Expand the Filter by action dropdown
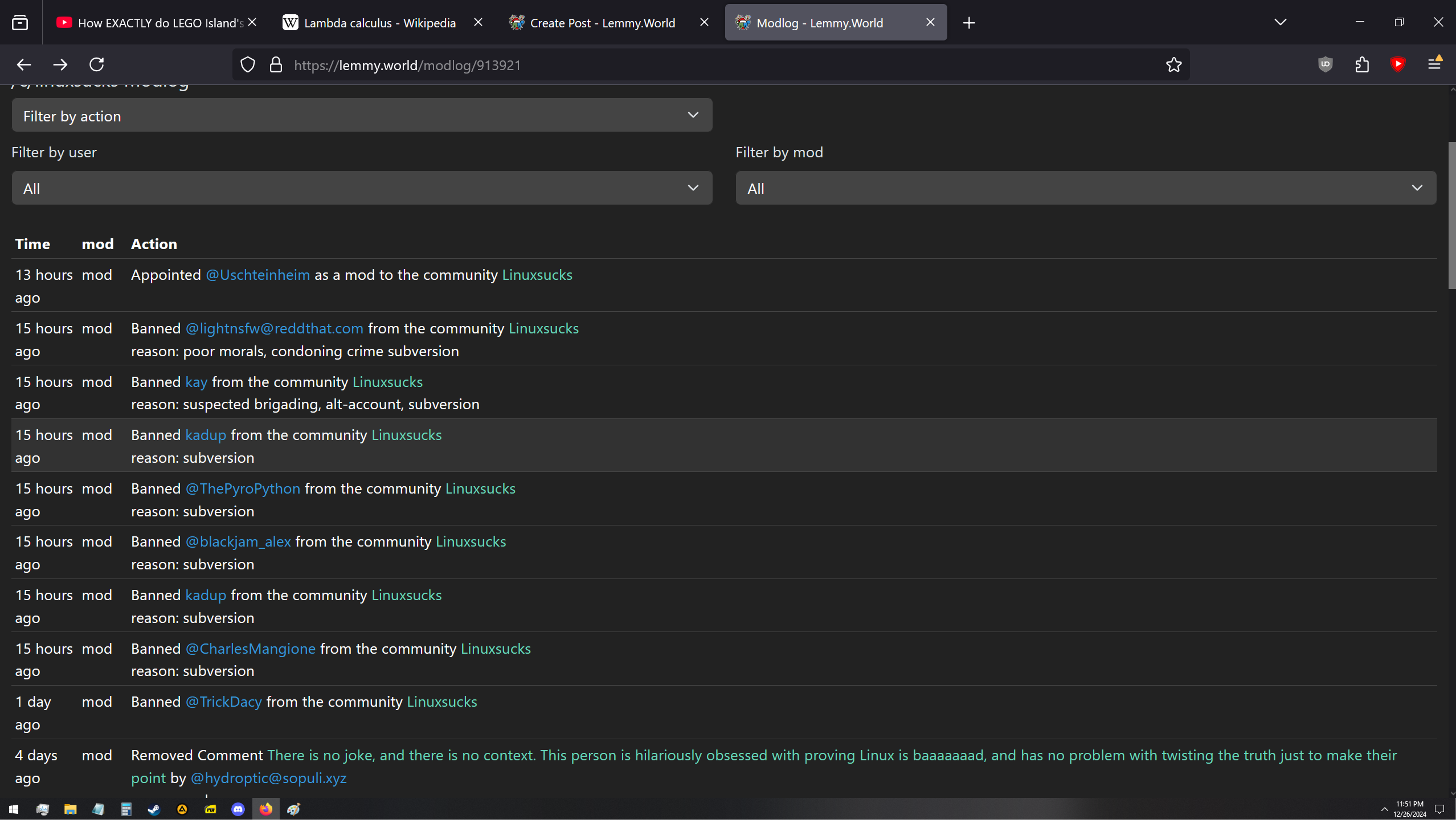Screen dimensions: 1456x823 (x=362, y=116)
